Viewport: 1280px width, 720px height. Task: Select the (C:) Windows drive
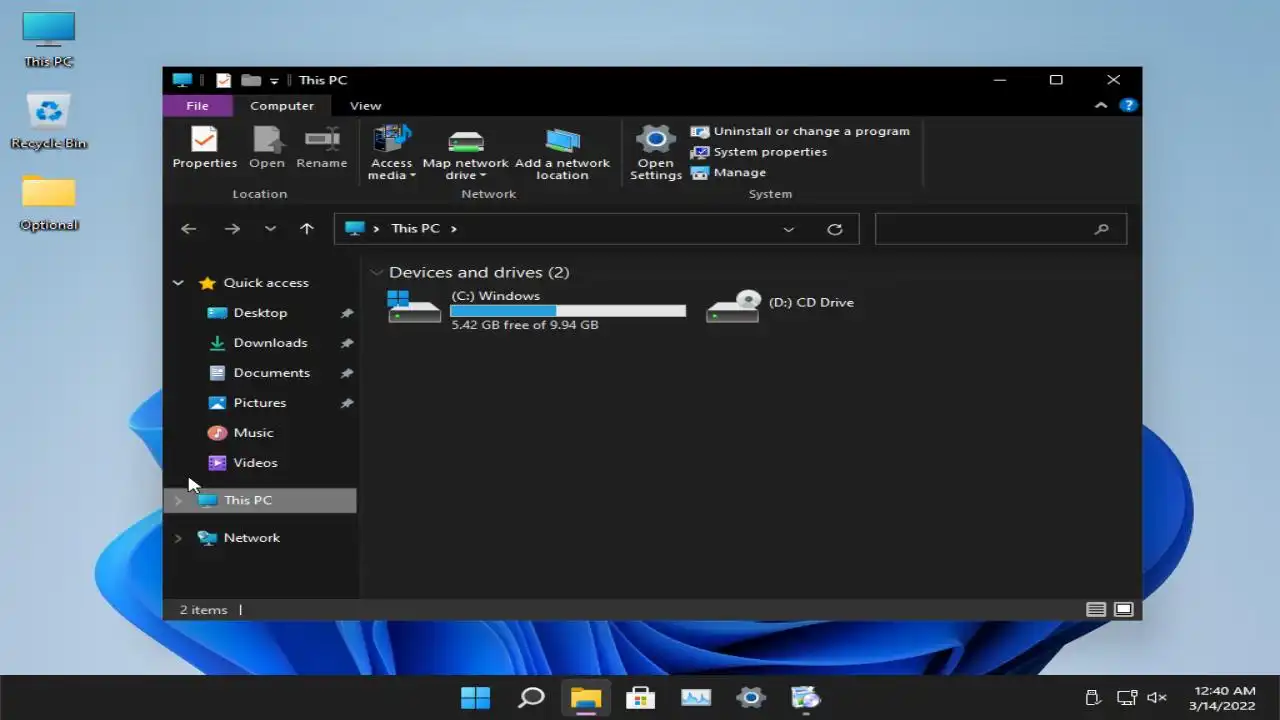click(536, 309)
